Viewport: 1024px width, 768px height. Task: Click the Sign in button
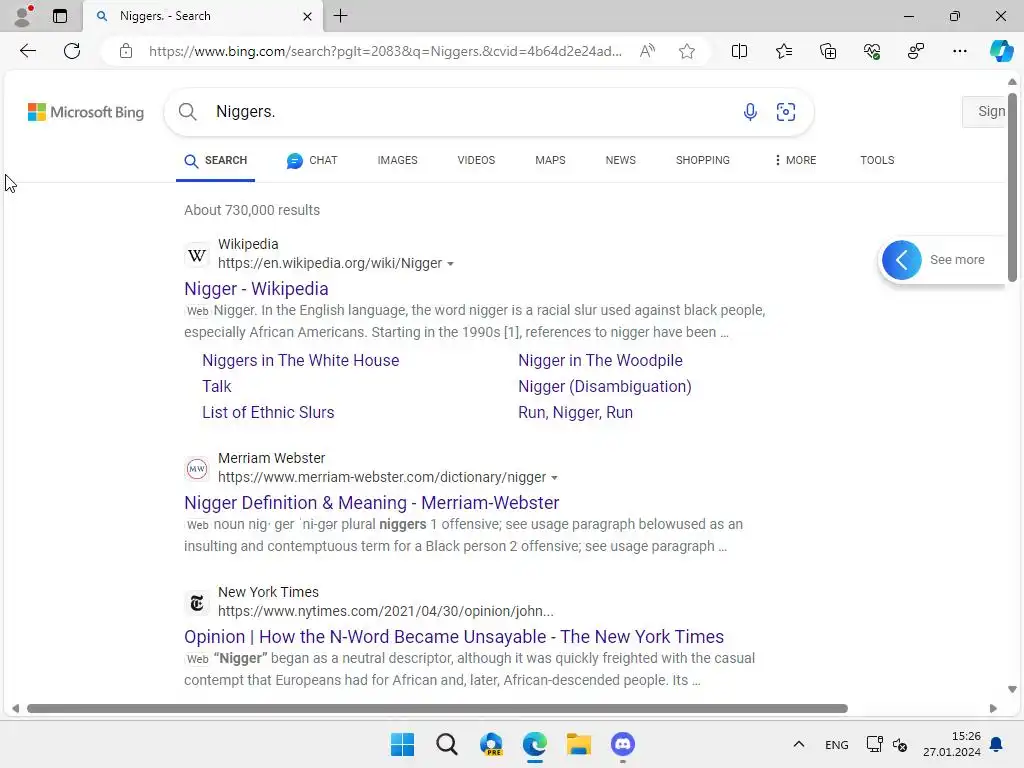click(985, 112)
